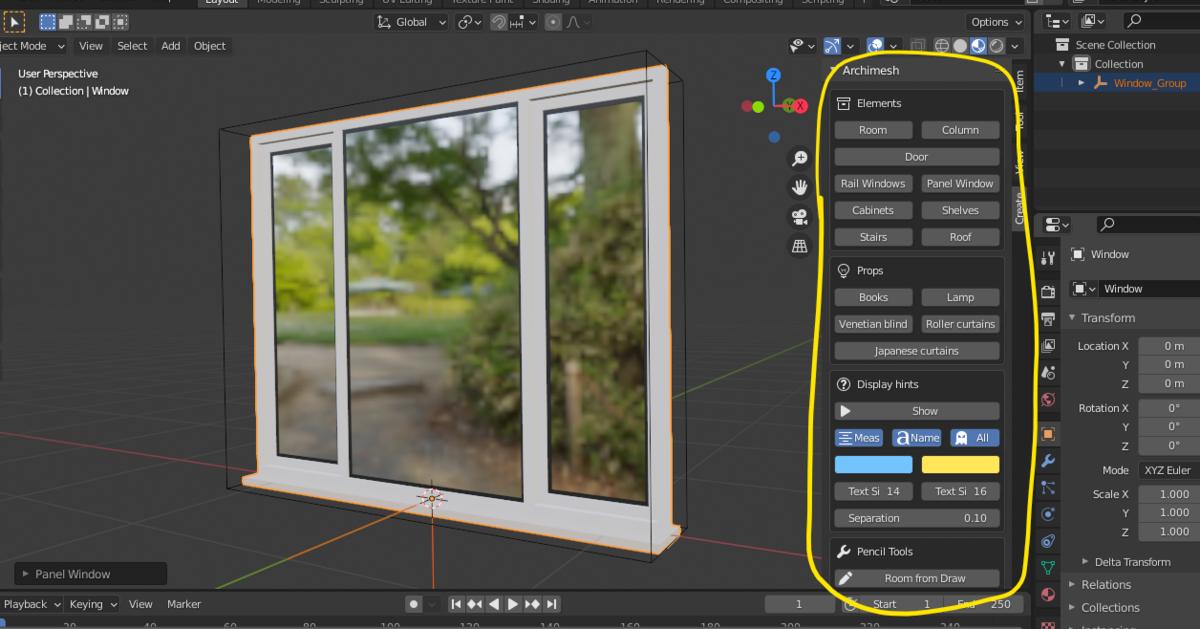Expand the Relations panel

click(x=1072, y=585)
